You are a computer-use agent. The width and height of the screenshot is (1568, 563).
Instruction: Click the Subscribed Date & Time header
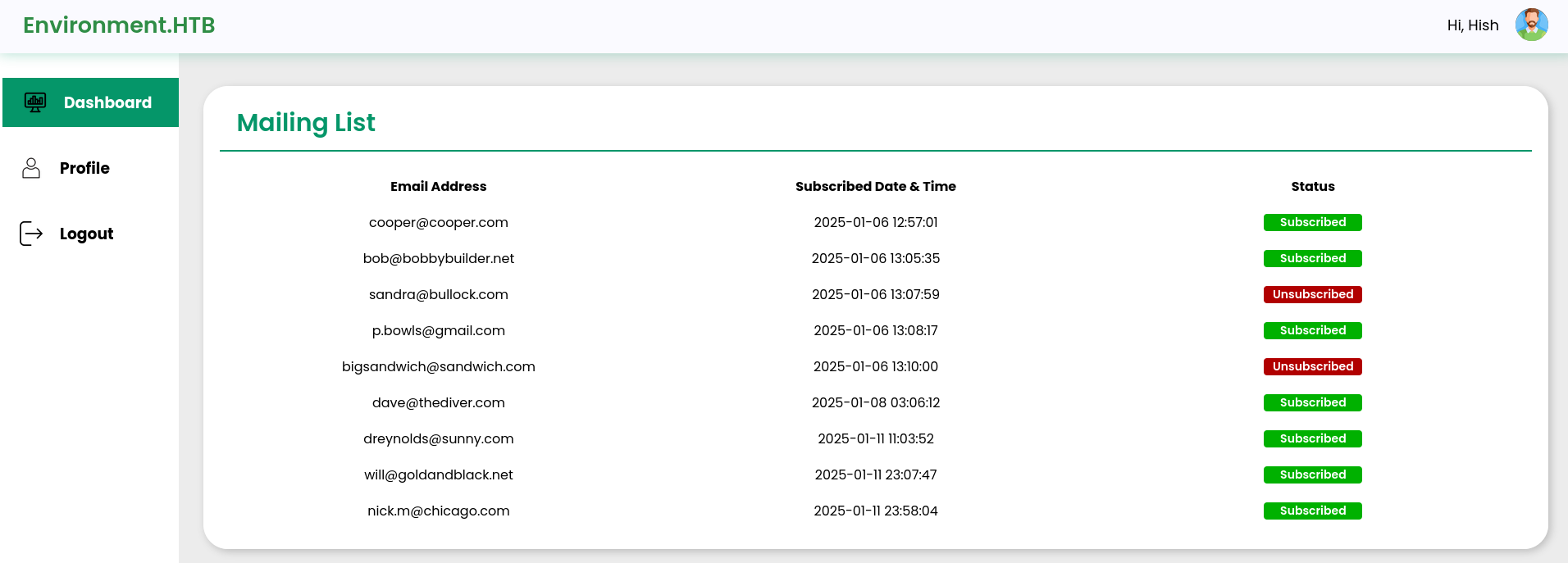(x=875, y=186)
